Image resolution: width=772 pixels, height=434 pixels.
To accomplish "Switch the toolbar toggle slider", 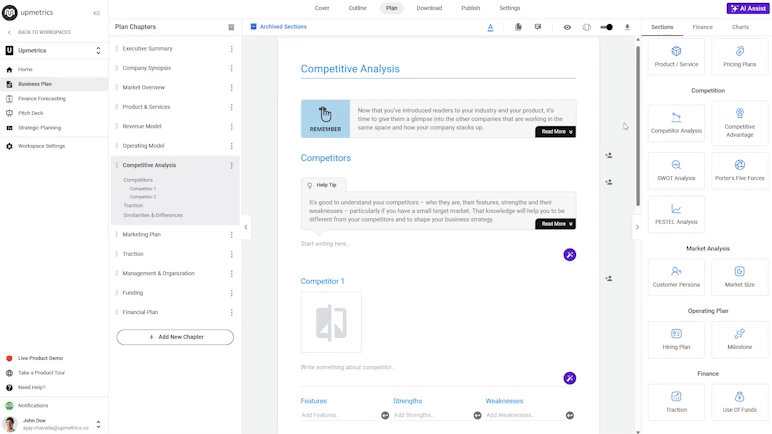I will point(606,27).
